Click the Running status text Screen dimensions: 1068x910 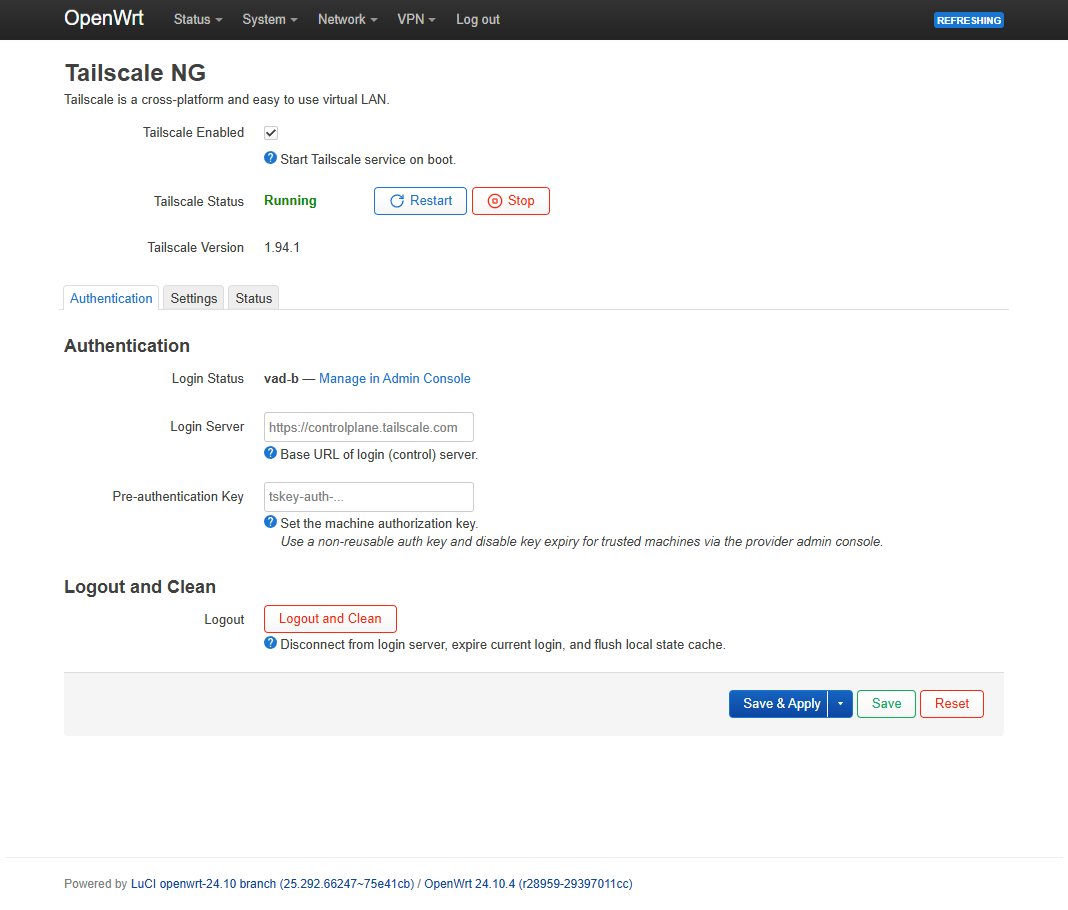click(x=290, y=201)
